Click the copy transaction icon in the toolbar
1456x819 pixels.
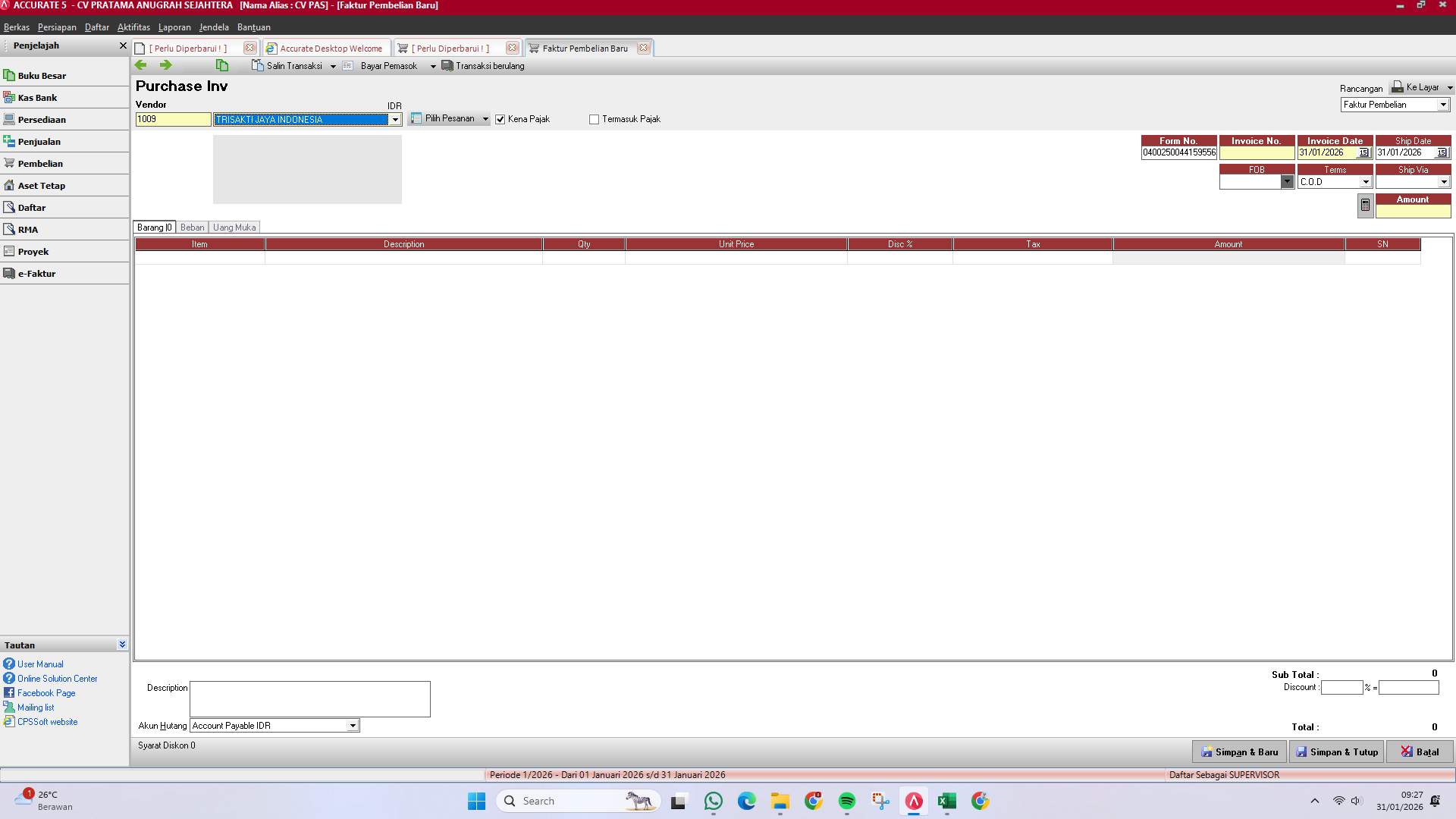click(222, 65)
